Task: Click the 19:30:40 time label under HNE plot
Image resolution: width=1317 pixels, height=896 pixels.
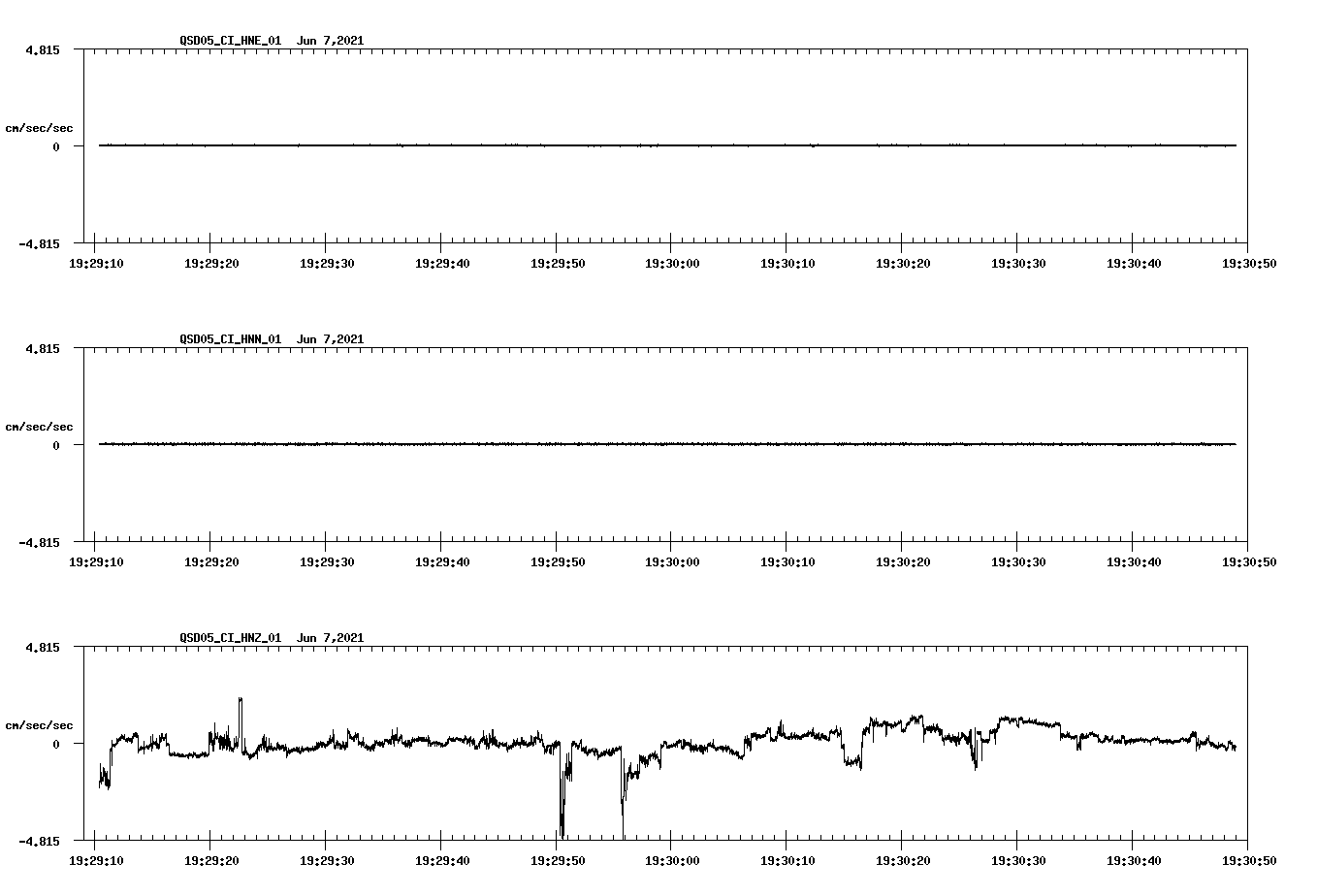Action: coord(1133,263)
